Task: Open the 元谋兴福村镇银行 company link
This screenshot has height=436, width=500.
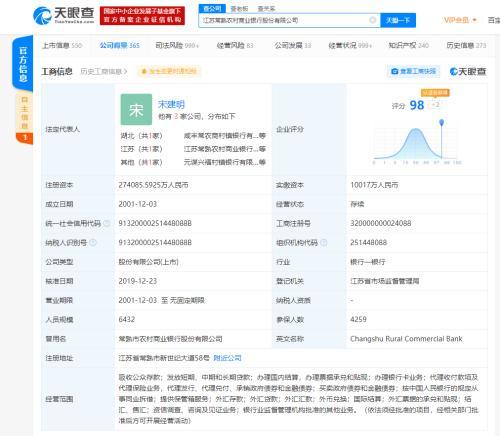Action: pyautogui.click(x=224, y=162)
